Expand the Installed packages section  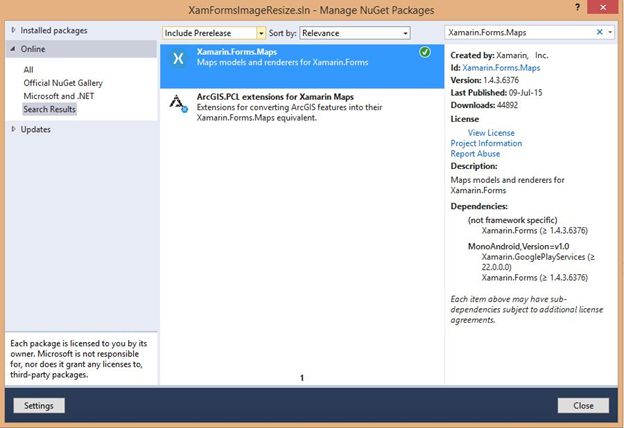pos(13,30)
